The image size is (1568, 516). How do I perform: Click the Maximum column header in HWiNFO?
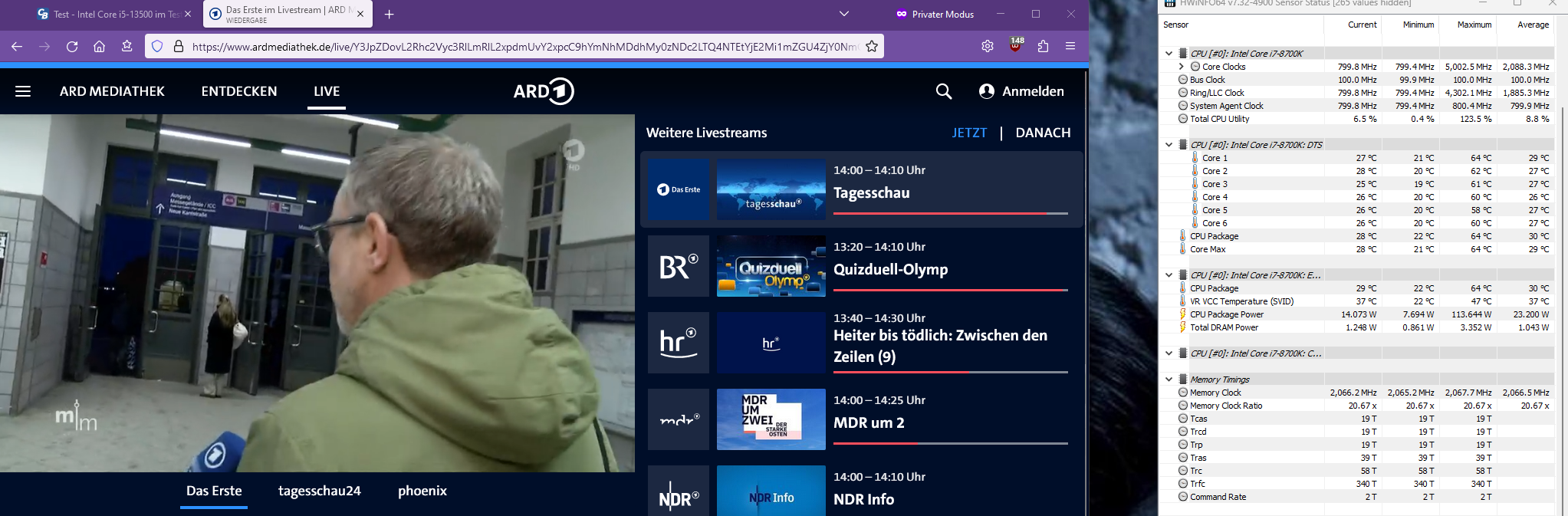[x=1468, y=25]
